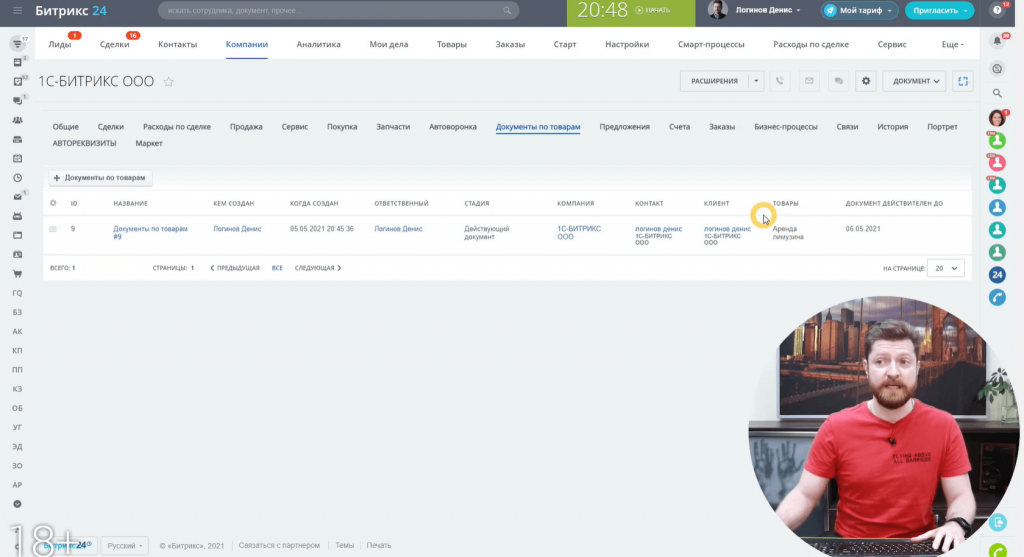Open the clock icon in left sidebar
Screen dimensions: 1024x557
[18, 178]
